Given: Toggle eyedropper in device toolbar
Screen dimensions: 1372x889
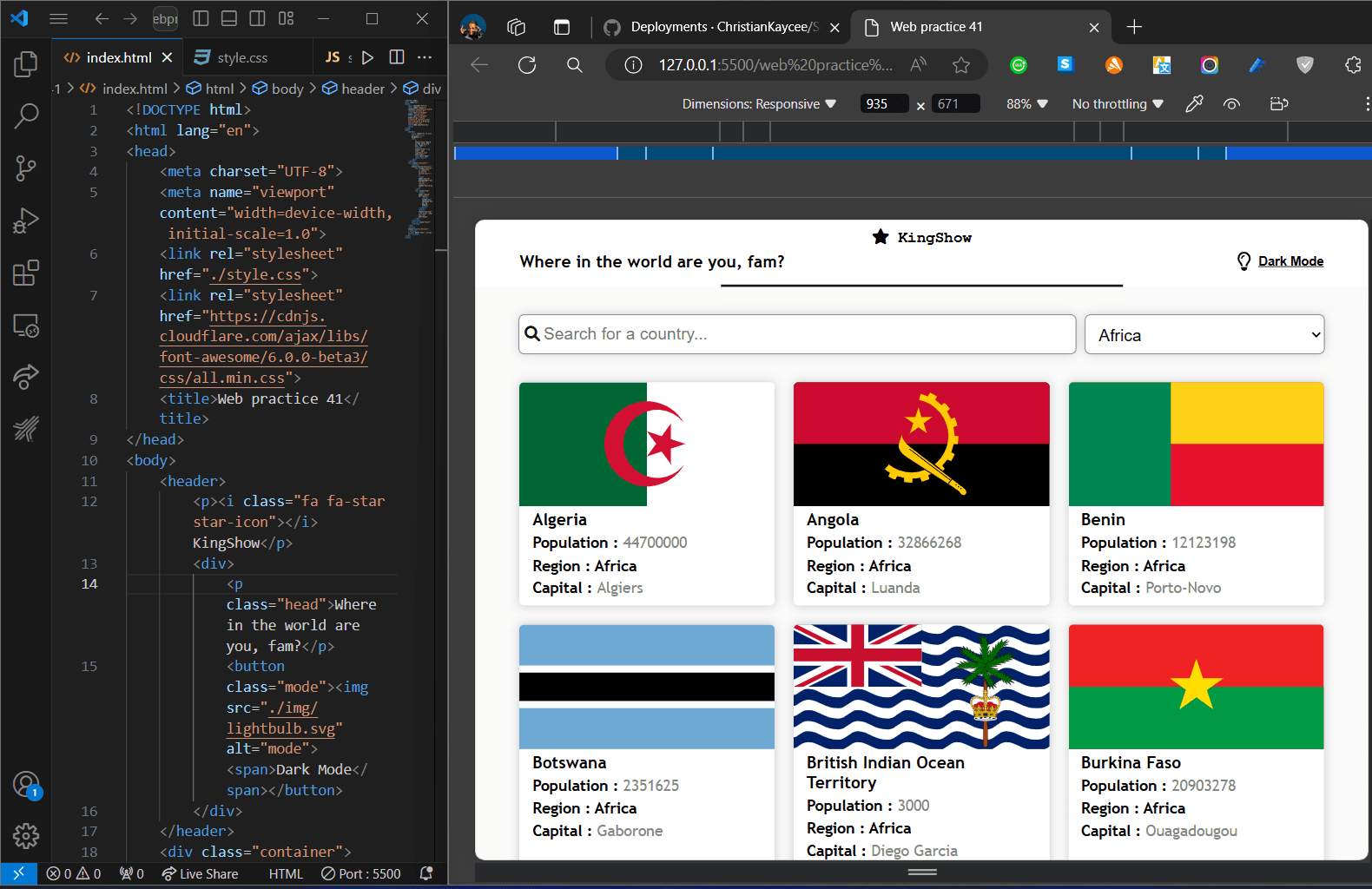Looking at the screenshot, I should tap(1195, 104).
